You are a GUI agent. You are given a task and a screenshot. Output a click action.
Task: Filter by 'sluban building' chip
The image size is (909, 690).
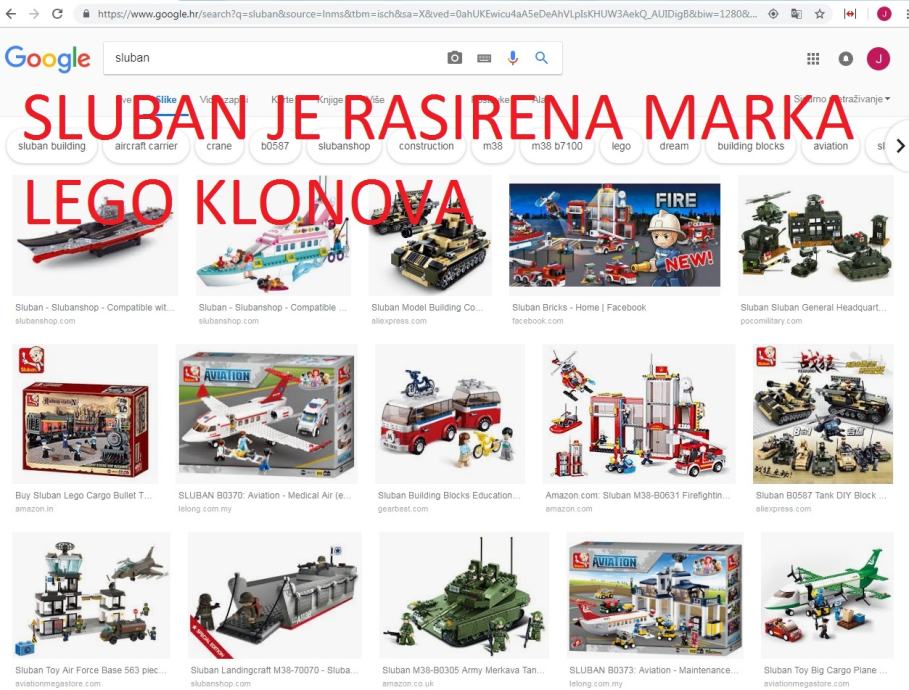tap(52, 146)
